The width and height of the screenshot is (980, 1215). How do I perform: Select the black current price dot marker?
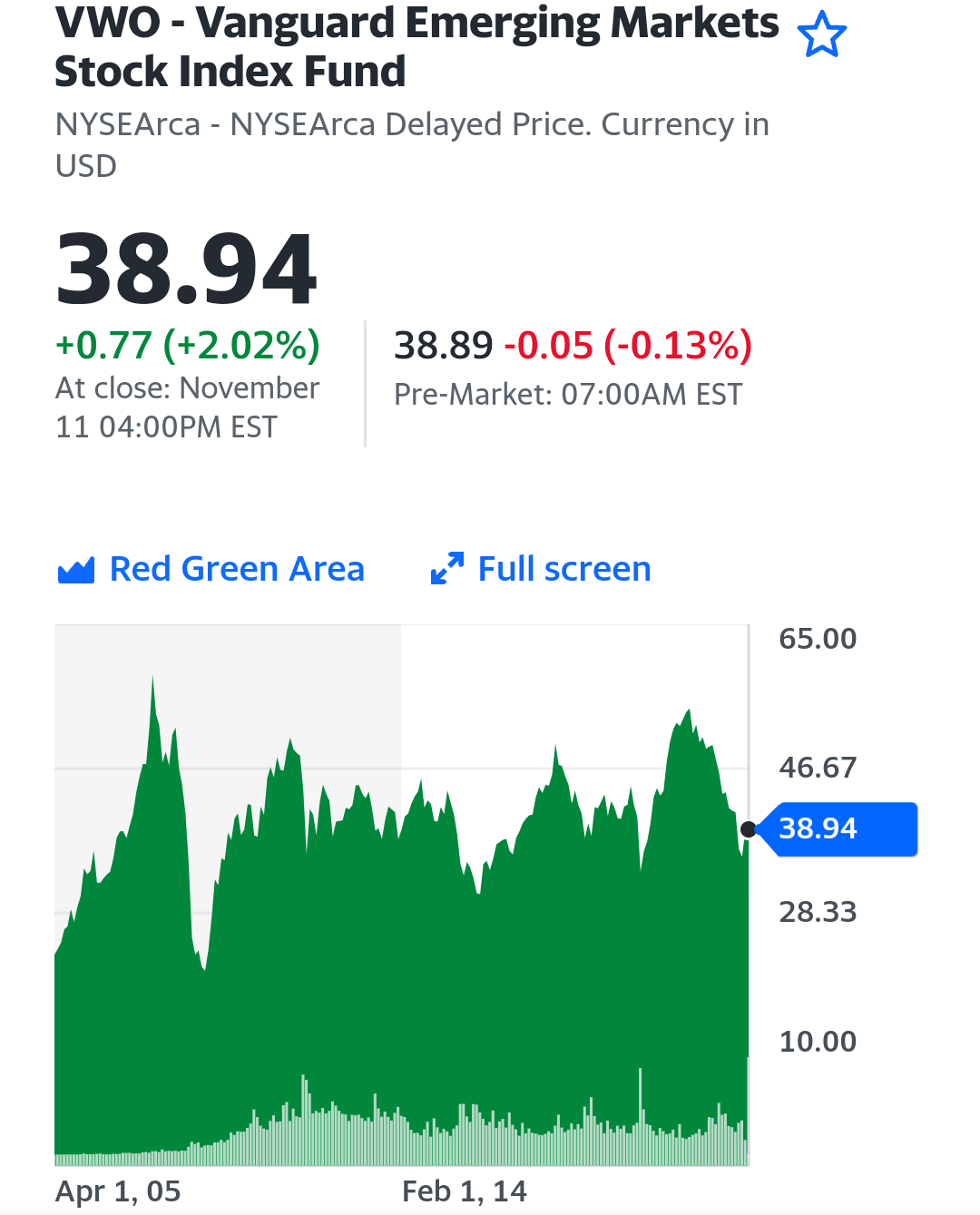[749, 828]
